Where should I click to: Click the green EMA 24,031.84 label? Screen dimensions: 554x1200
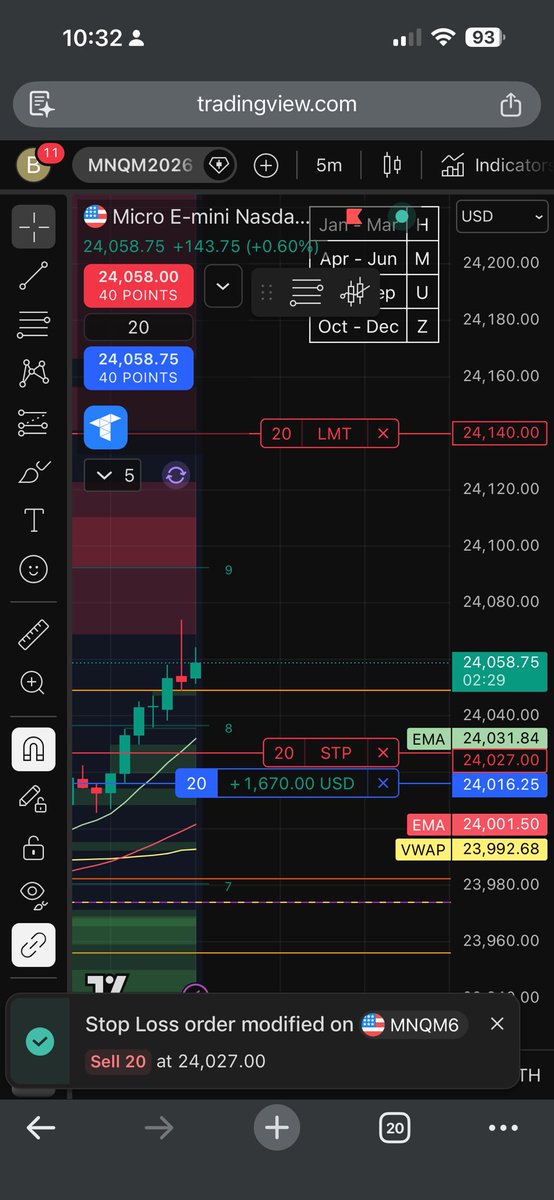[478, 738]
